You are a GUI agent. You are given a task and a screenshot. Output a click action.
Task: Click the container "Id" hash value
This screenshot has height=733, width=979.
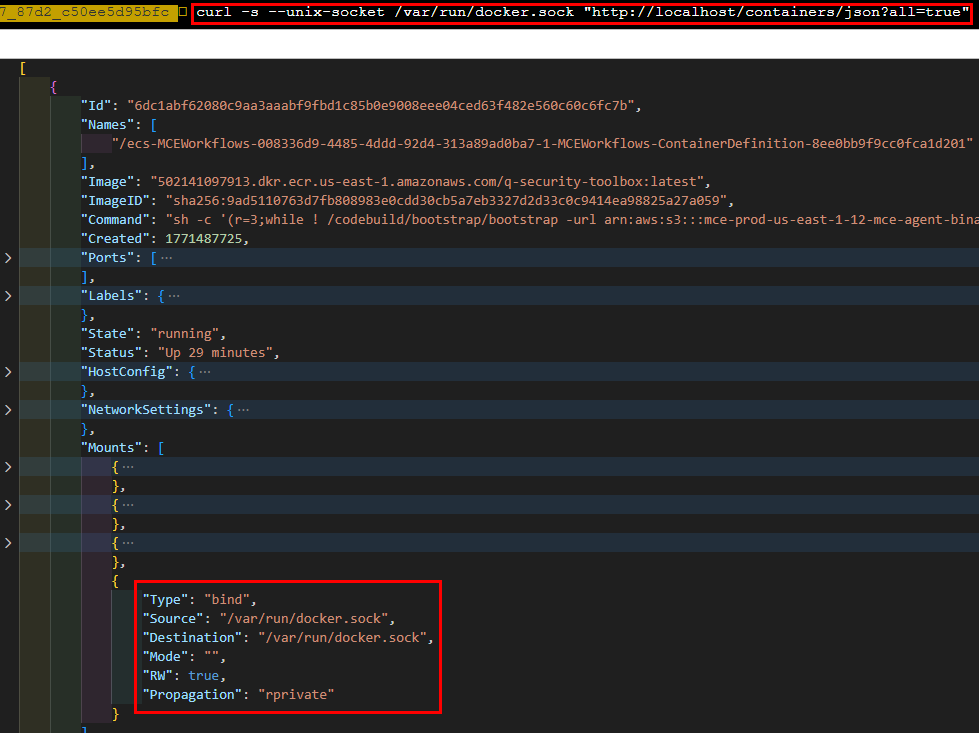pyautogui.click(x=382, y=106)
